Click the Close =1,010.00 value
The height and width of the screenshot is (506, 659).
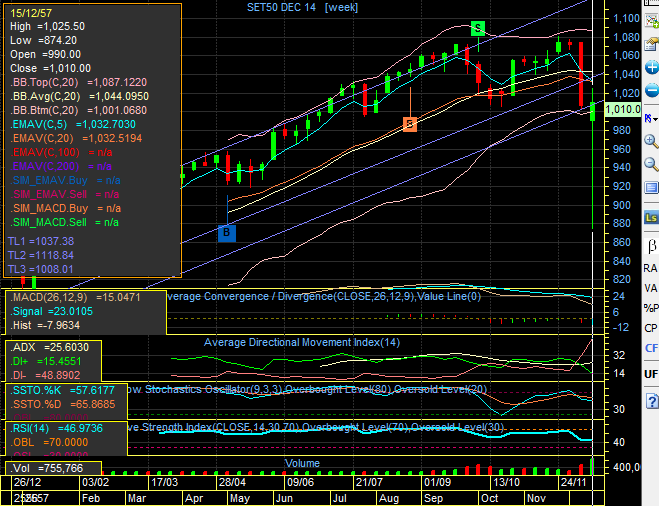(50, 68)
